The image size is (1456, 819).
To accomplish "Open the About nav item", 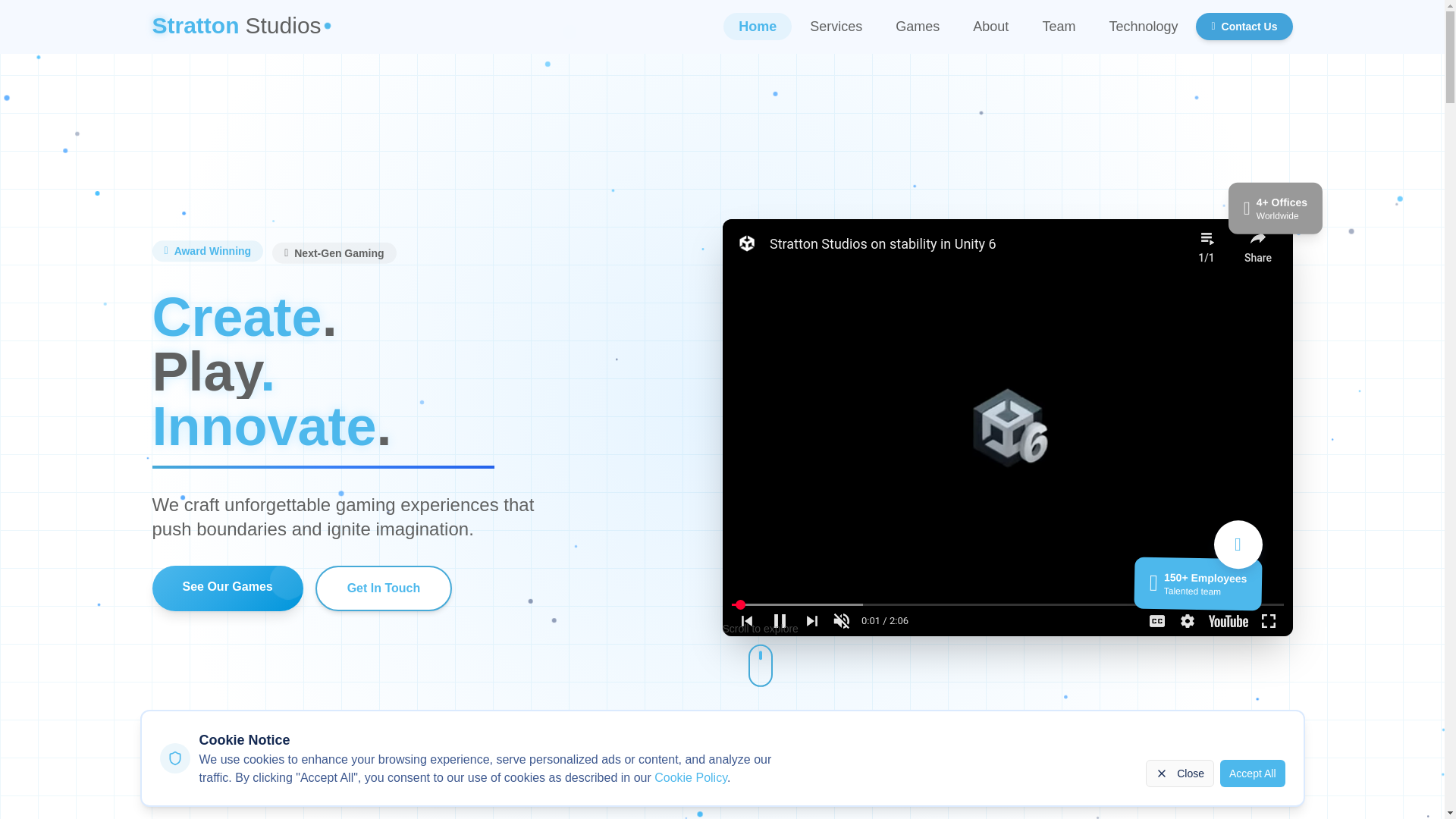I will coord(990,27).
